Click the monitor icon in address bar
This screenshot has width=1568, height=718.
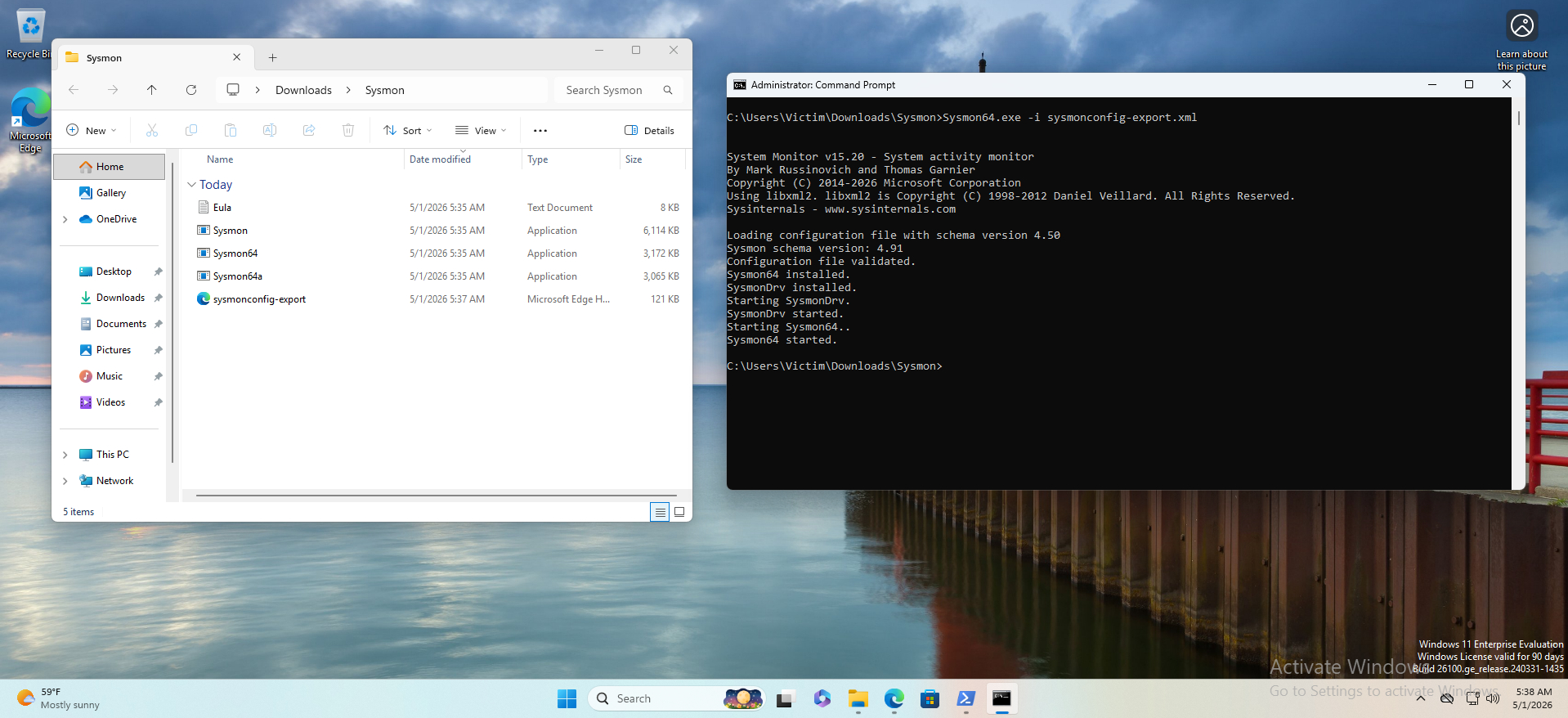click(x=233, y=90)
